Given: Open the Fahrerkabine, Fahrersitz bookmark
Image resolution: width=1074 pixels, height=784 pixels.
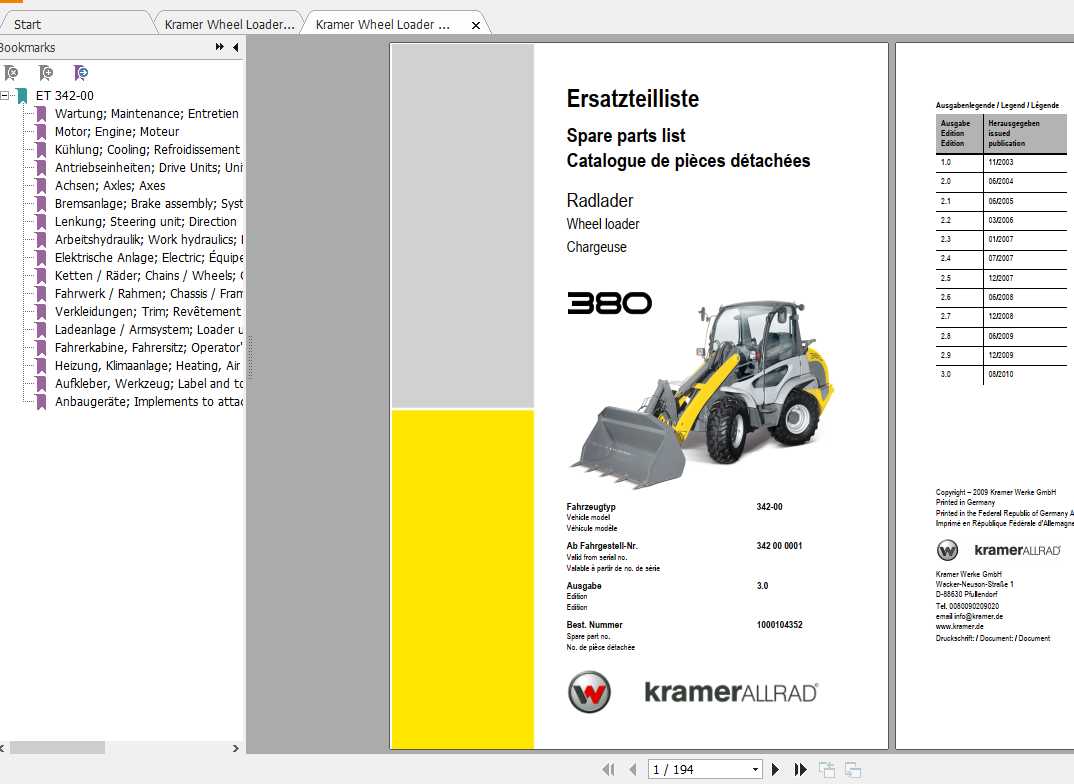Looking at the screenshot, I should 149,347.
